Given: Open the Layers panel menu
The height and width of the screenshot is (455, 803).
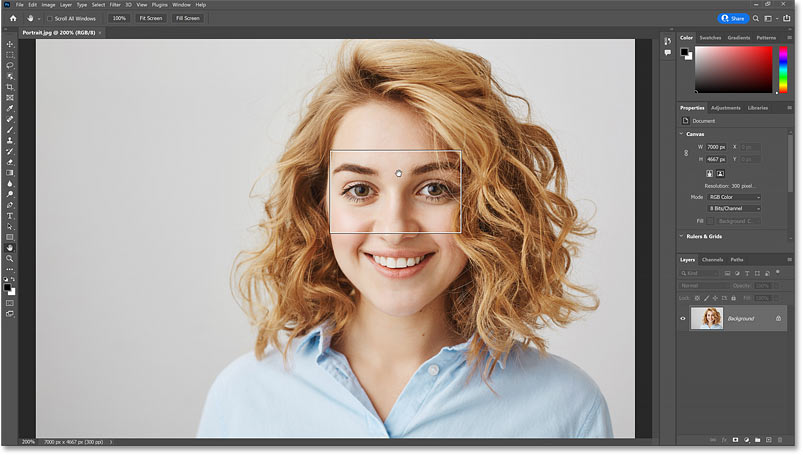Looking at the screenshot, I should tap(789, 260).
